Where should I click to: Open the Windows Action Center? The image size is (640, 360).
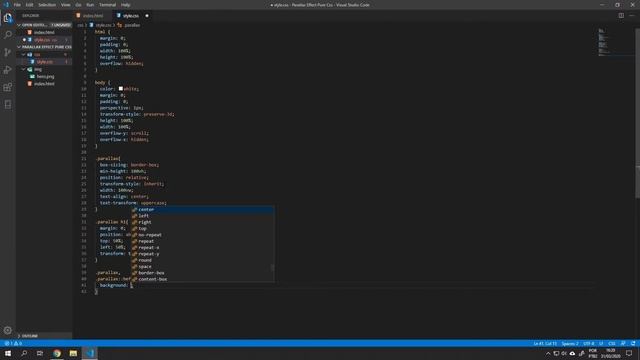[629, 353]
